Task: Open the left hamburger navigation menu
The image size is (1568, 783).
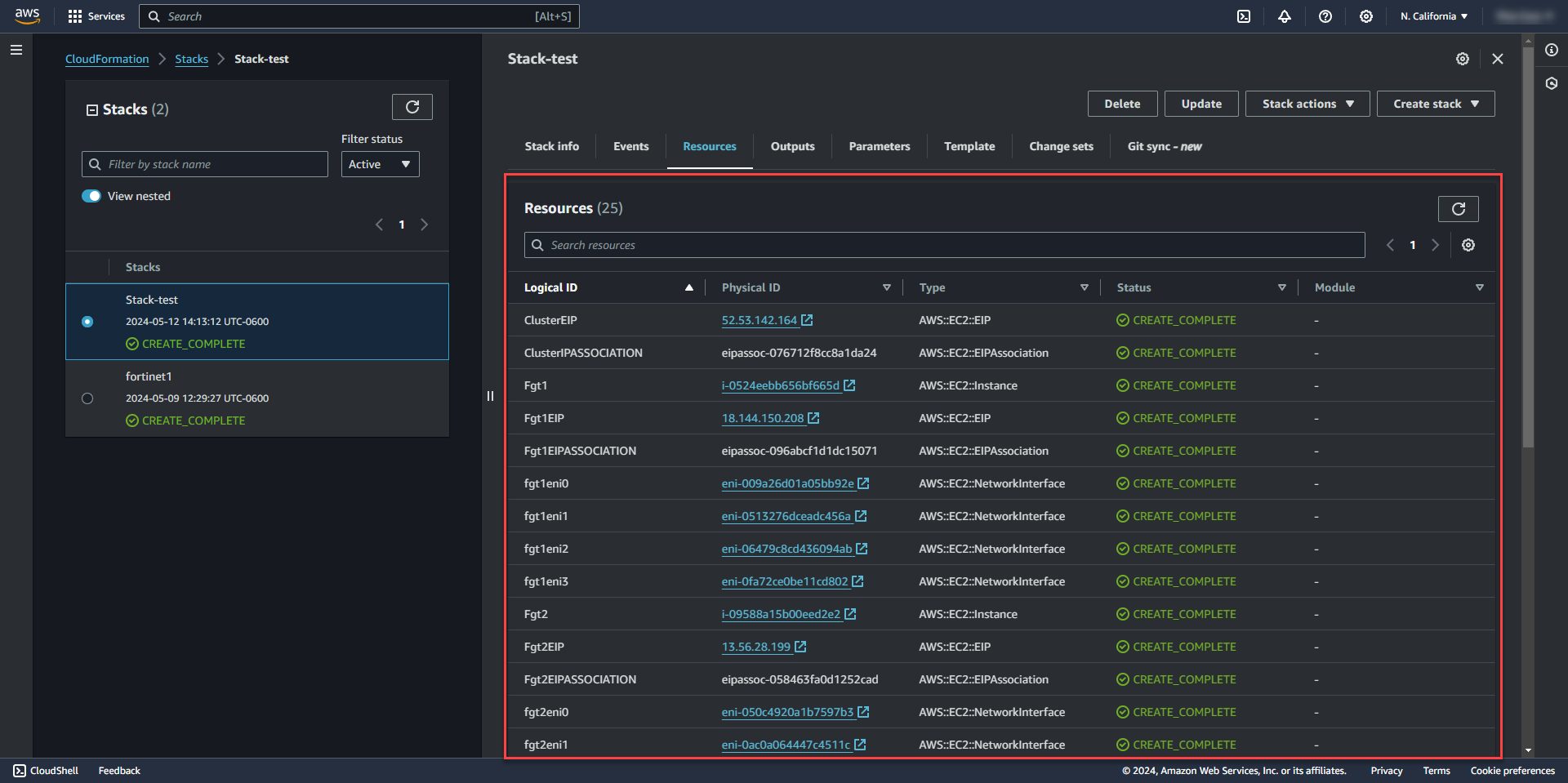Action: [x=16, y=50]
